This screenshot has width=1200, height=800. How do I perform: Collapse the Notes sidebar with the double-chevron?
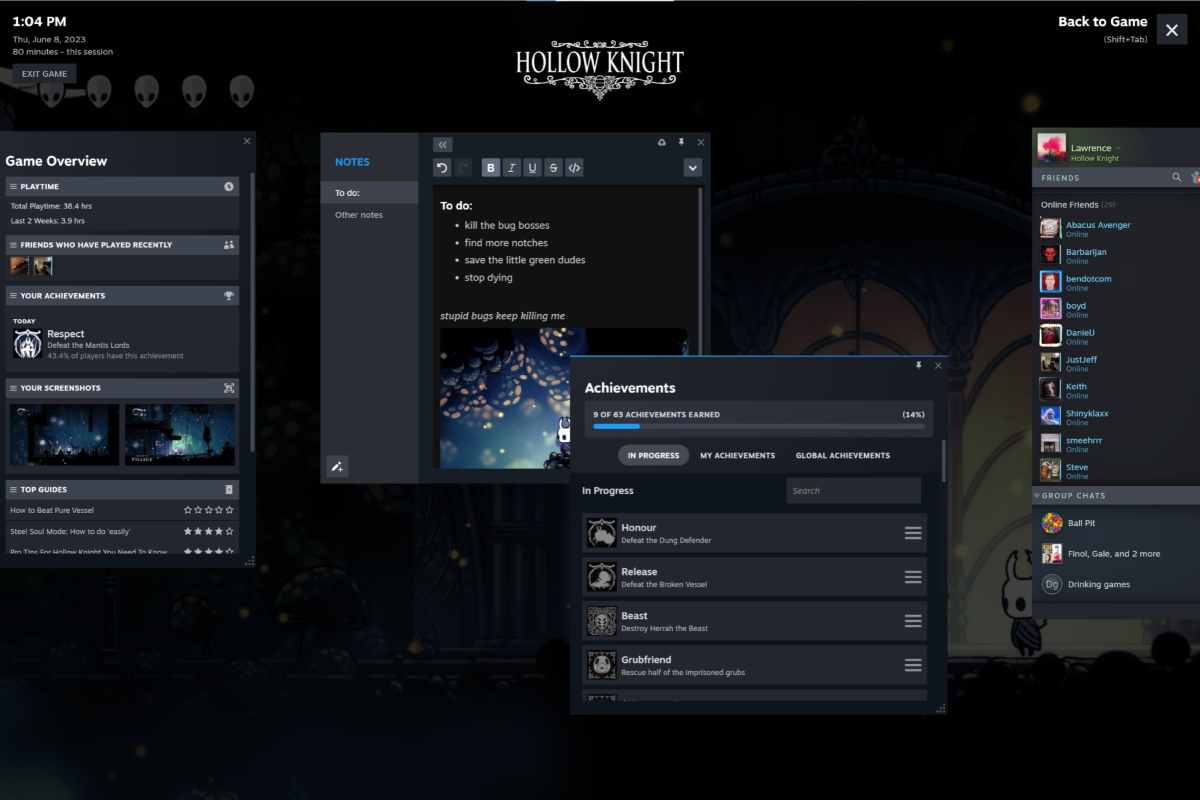click(x=441, y=144)
